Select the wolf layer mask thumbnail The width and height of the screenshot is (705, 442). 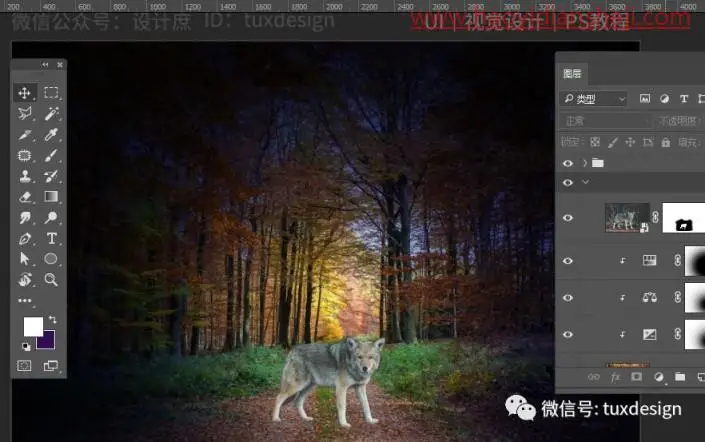[x=683, y=217]
